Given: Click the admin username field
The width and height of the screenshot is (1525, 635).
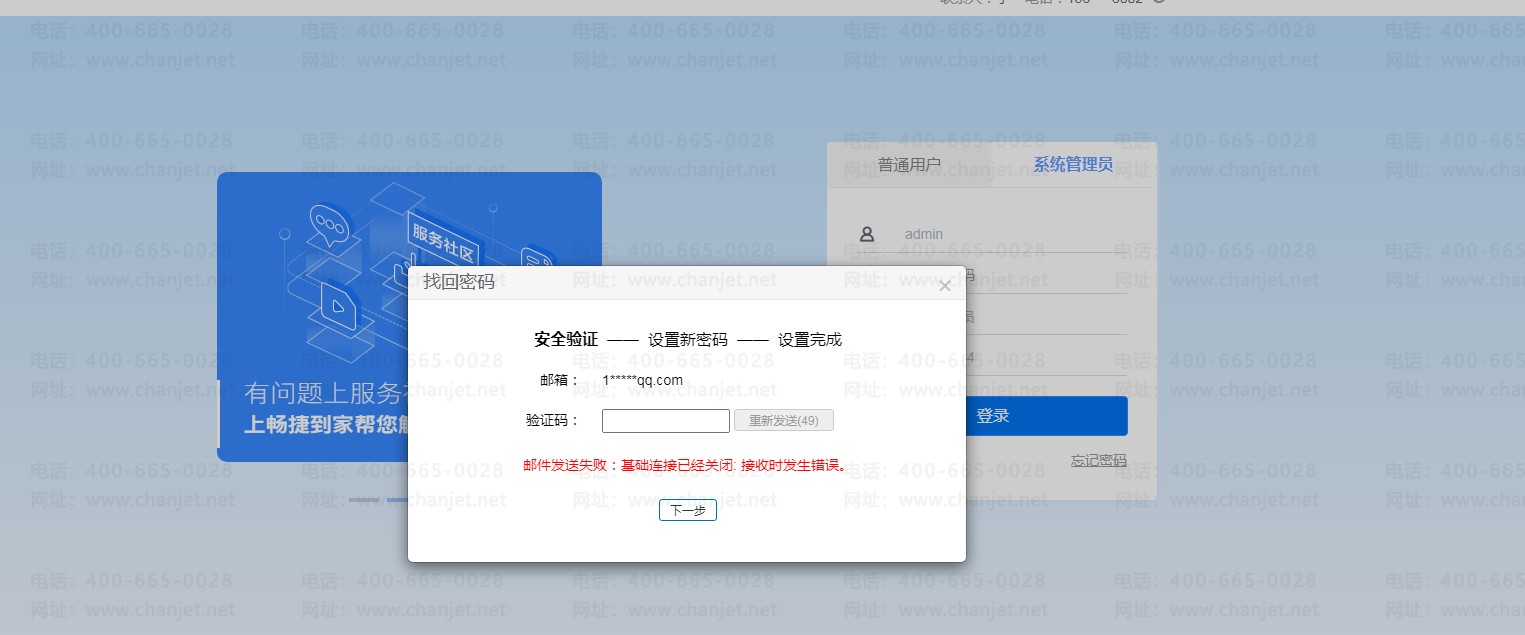Looking at the screenshot, I should click(1010, 234).
